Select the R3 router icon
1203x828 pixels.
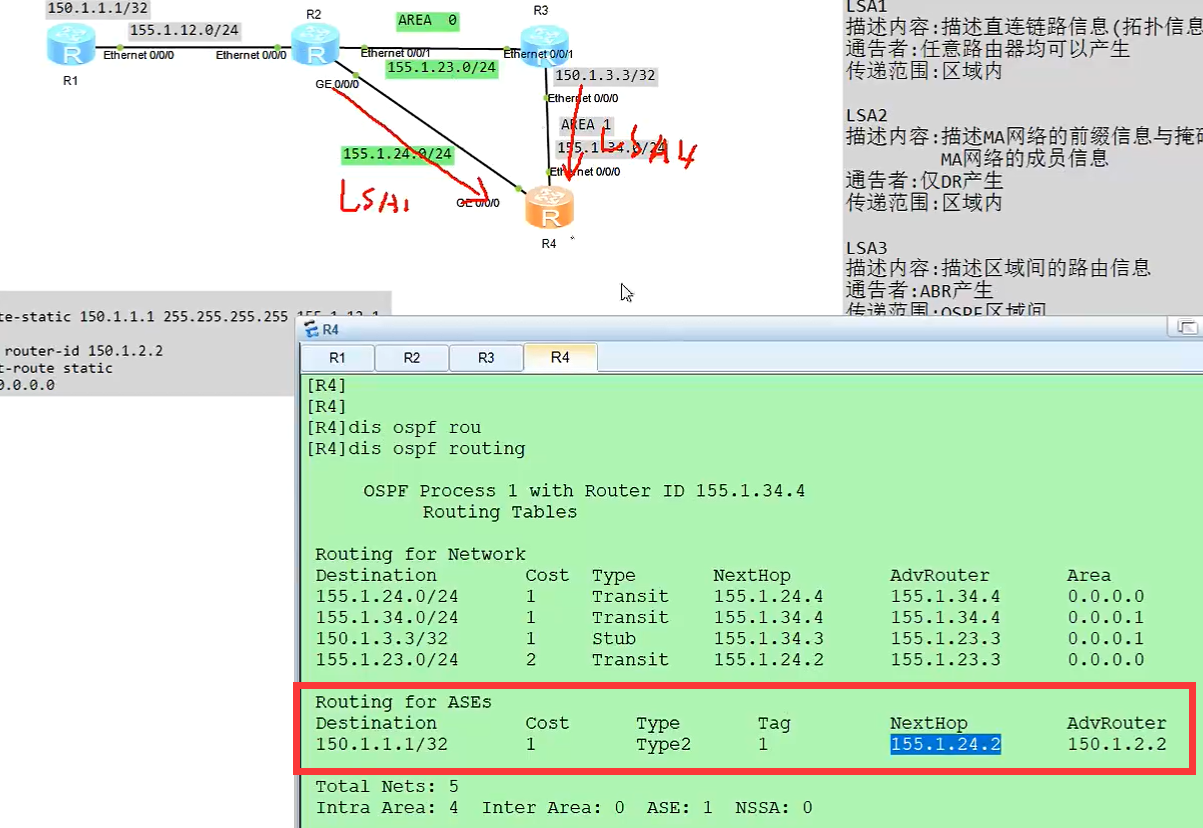point(545,45)
